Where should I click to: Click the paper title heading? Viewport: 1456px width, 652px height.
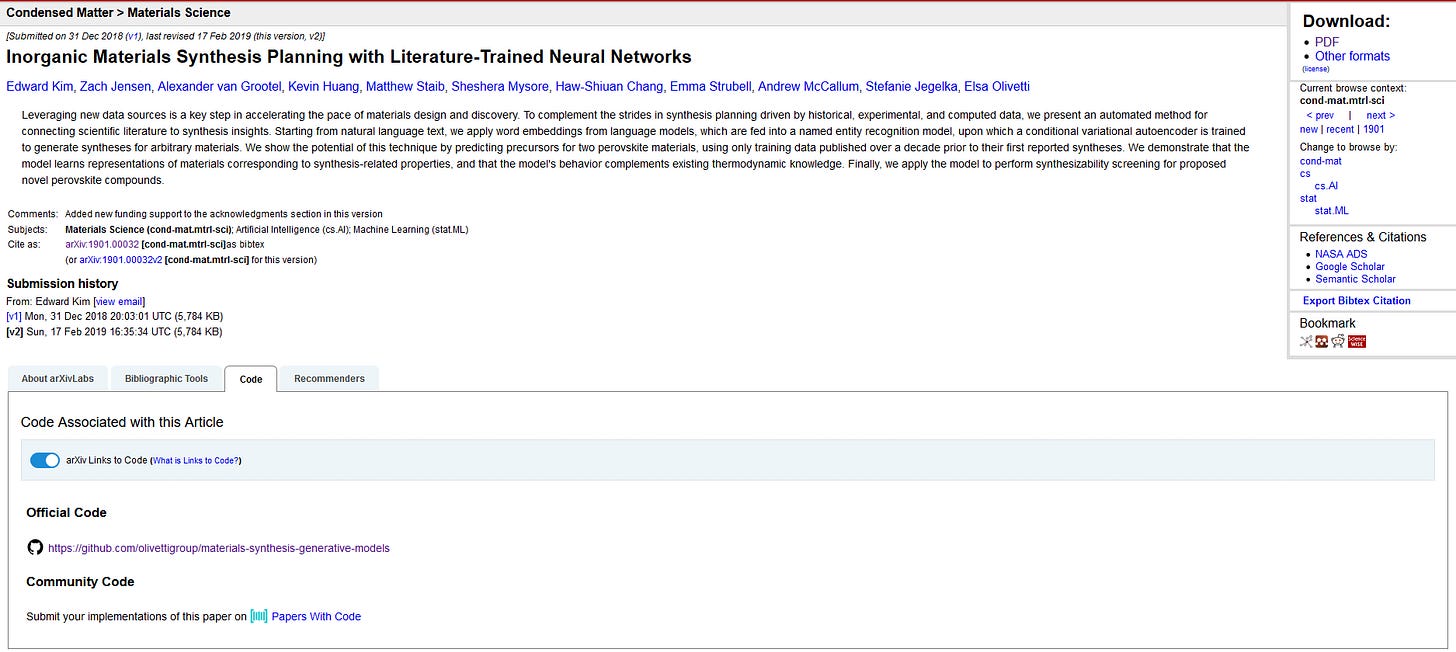pos(349,57)
